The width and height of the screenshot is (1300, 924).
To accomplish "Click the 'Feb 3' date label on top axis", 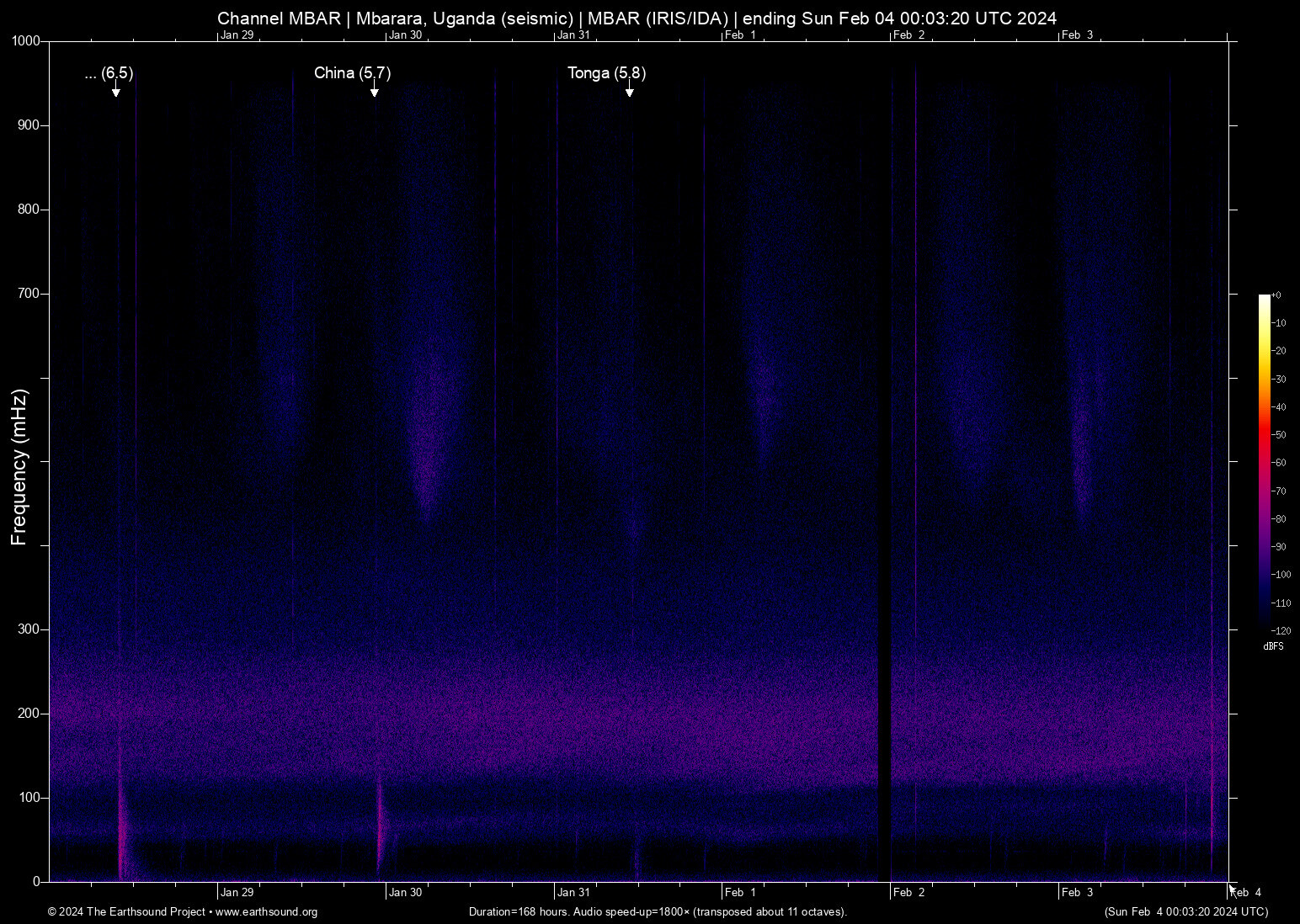I will [x=1077, y=35].
